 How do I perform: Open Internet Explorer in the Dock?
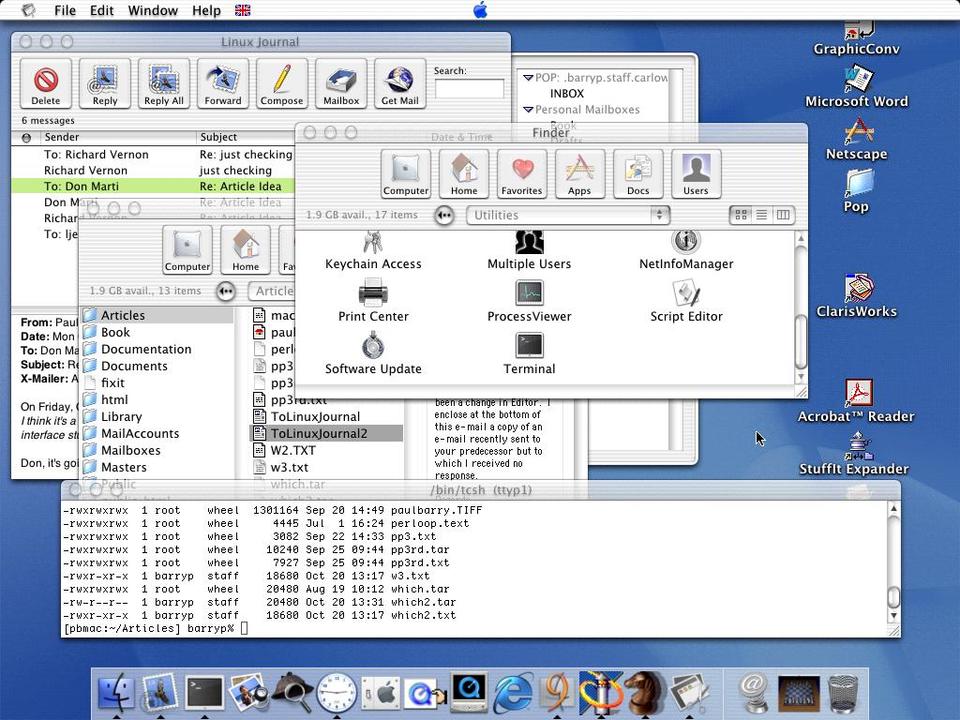pos(514,692)
